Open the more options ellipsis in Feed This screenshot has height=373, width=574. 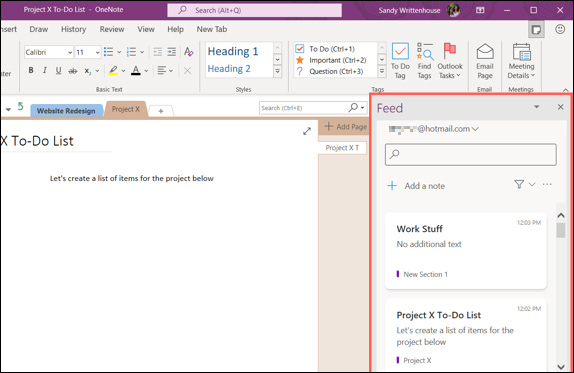click(547, 184)
